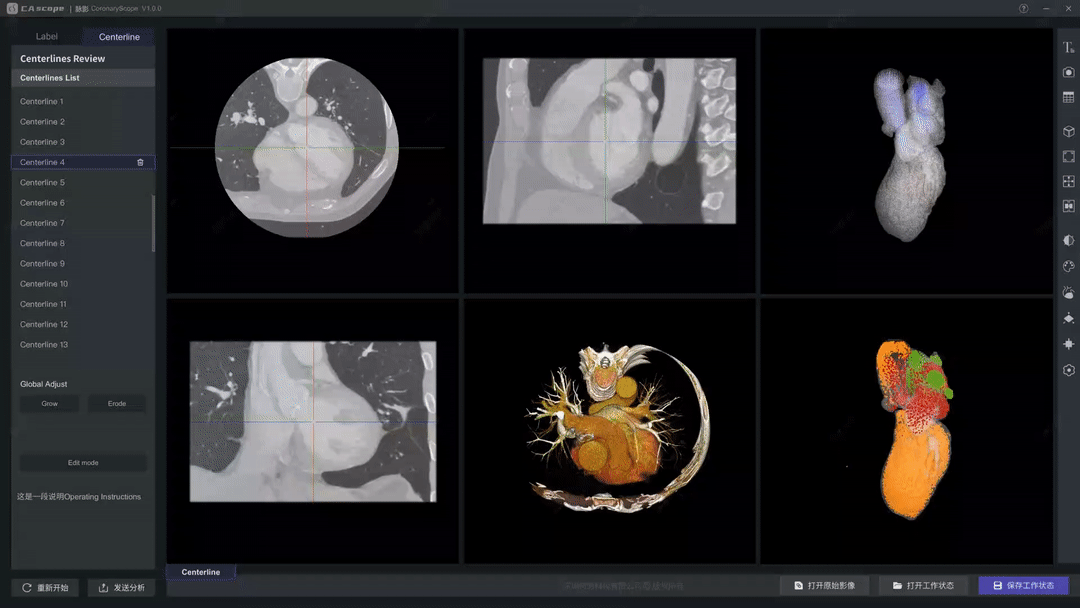Click the colored 3D heart volume rendering

pos(616,427)
